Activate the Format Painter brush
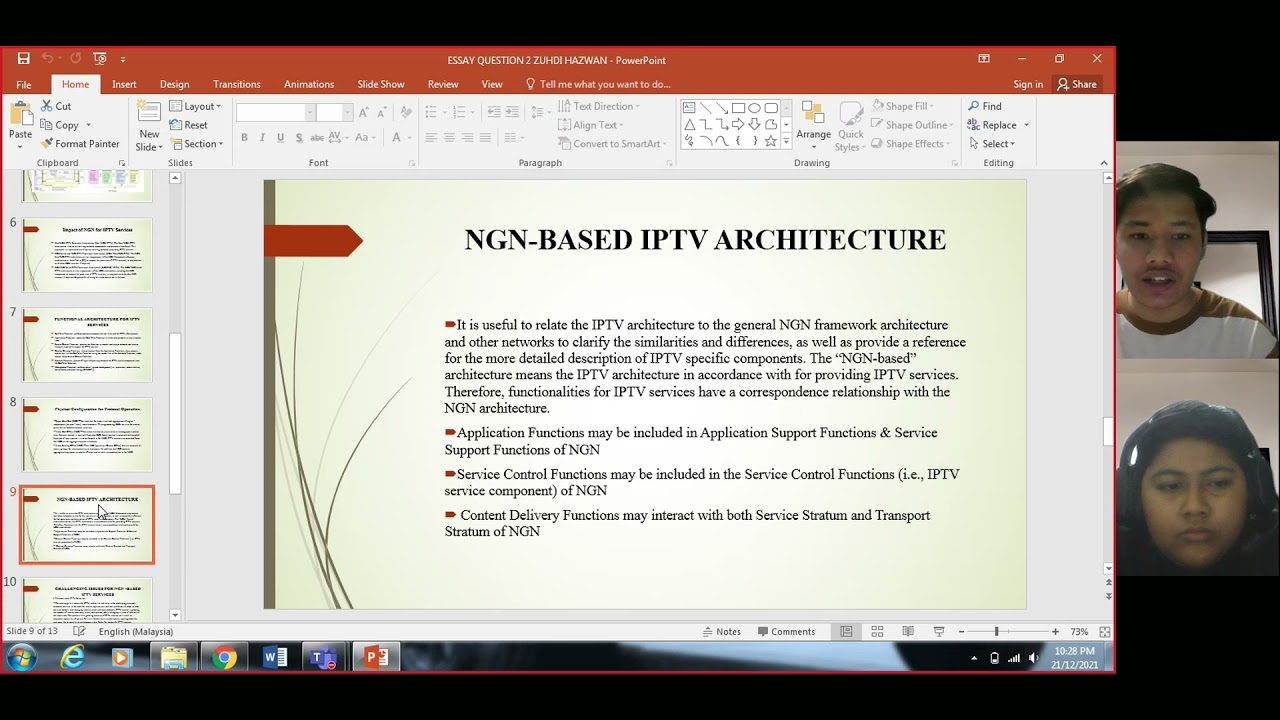This screenshot has height=720, width=1280. (80, 144)
